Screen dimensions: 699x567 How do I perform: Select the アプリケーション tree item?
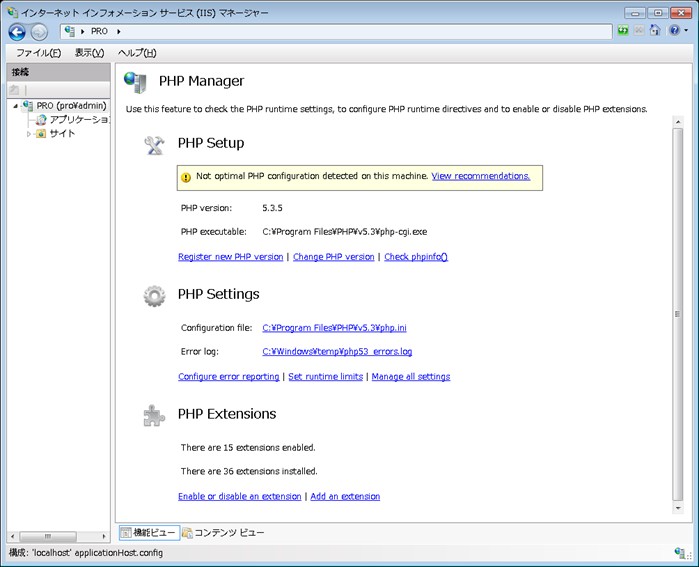(x=79, y=119)
